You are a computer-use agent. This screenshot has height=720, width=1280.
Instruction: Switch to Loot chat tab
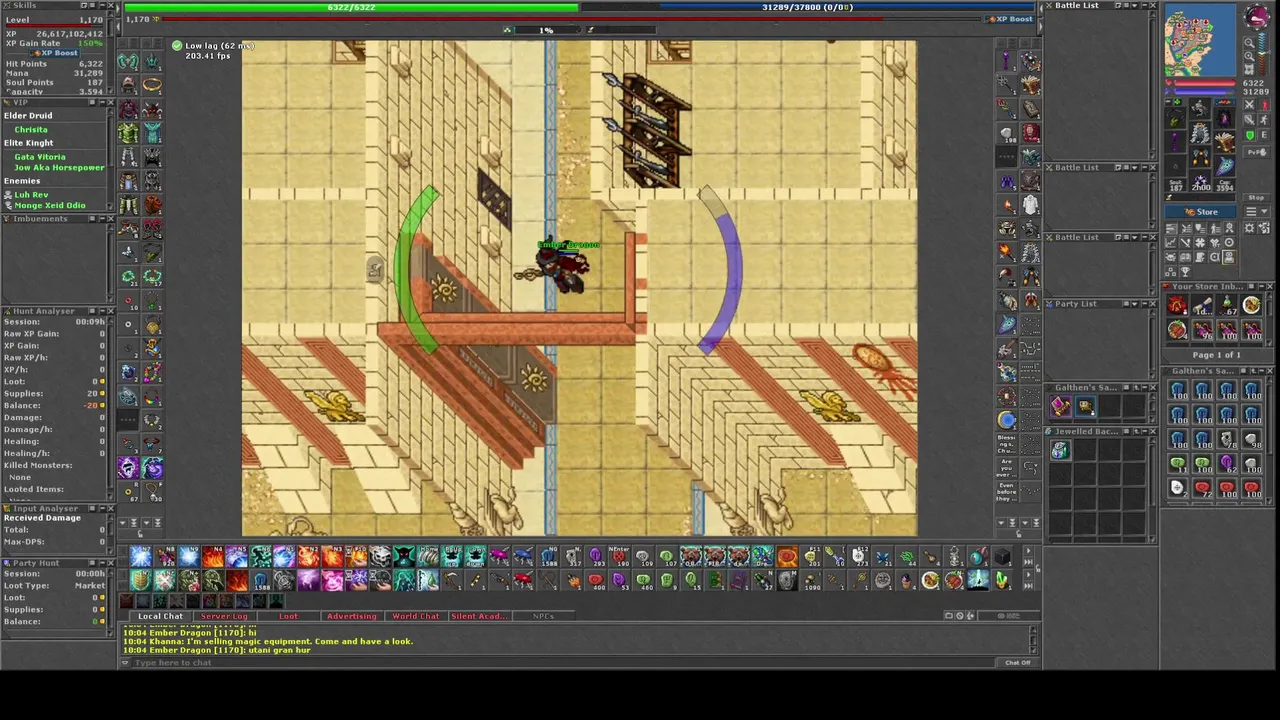tap(288, 616)
